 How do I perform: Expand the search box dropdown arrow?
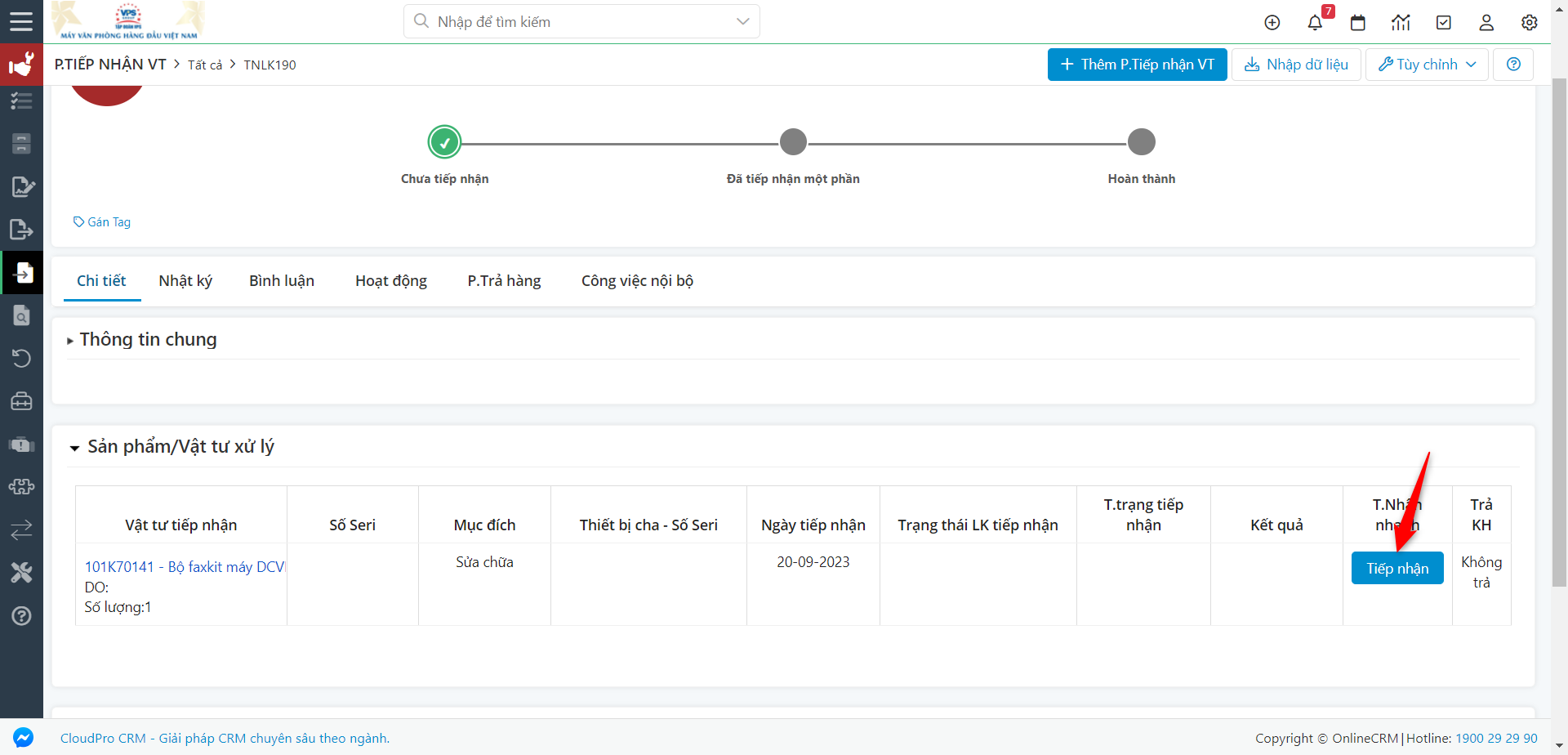pos(742,21)
